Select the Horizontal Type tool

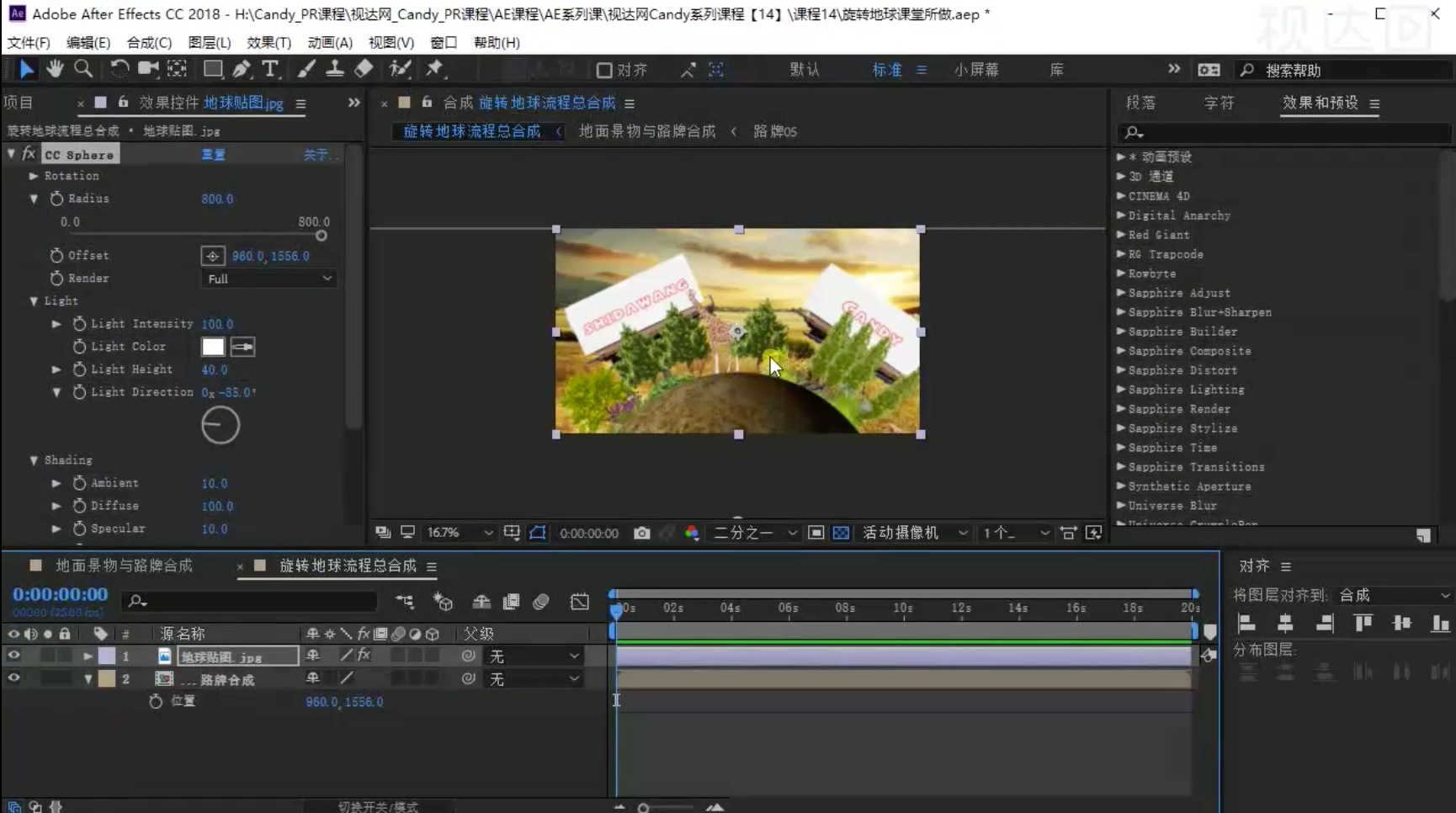pyautogui.click(x=269, y=69)
